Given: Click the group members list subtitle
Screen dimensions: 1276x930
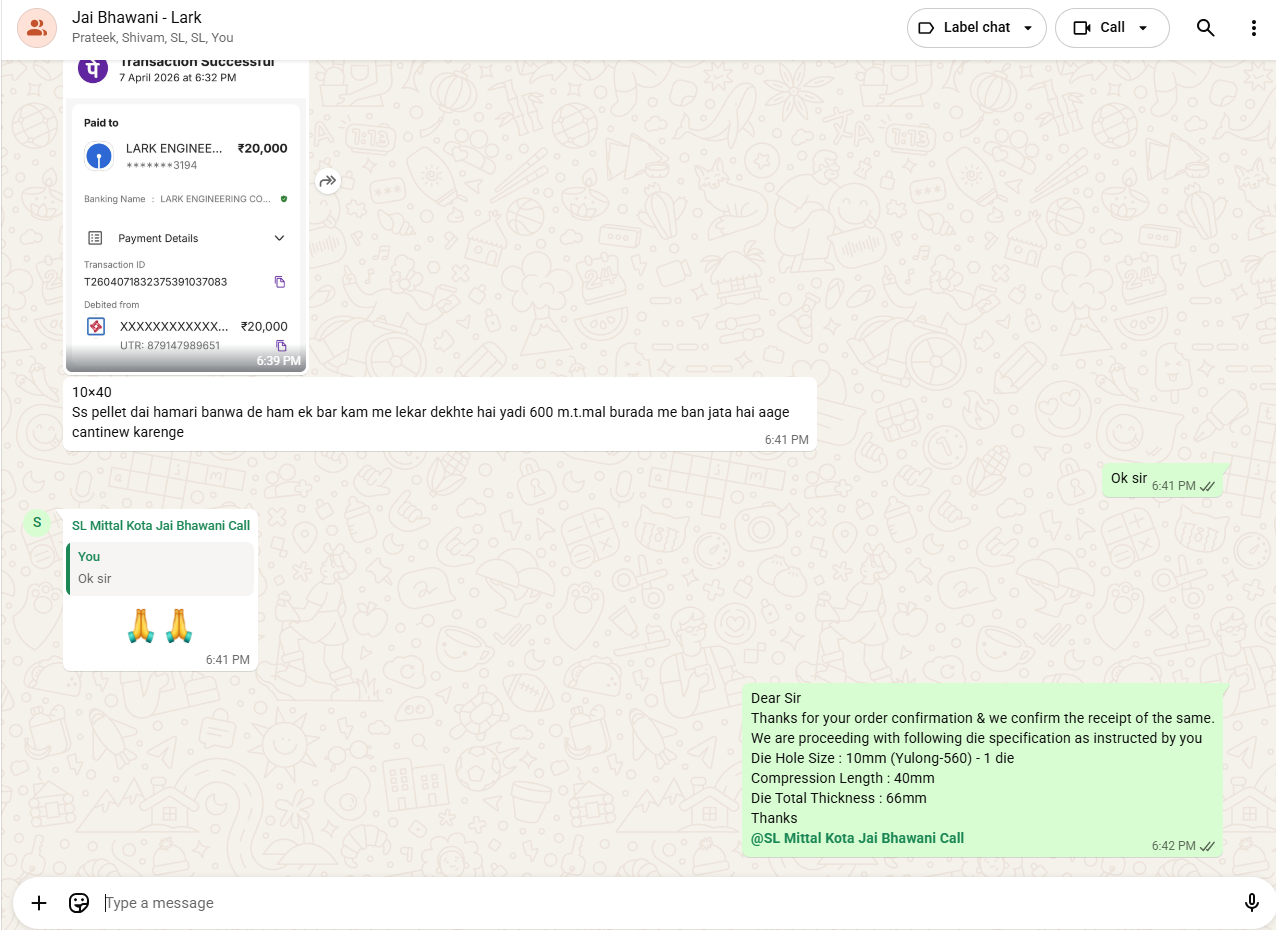Looking at the screenshot, I should pyautogui.click(x=152, y=38).
